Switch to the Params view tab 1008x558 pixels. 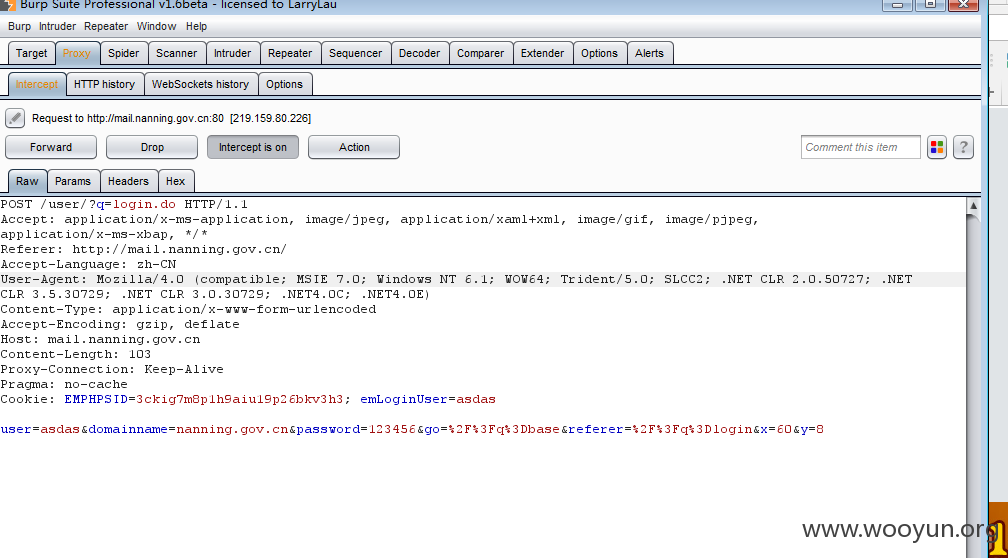point(73,181)
